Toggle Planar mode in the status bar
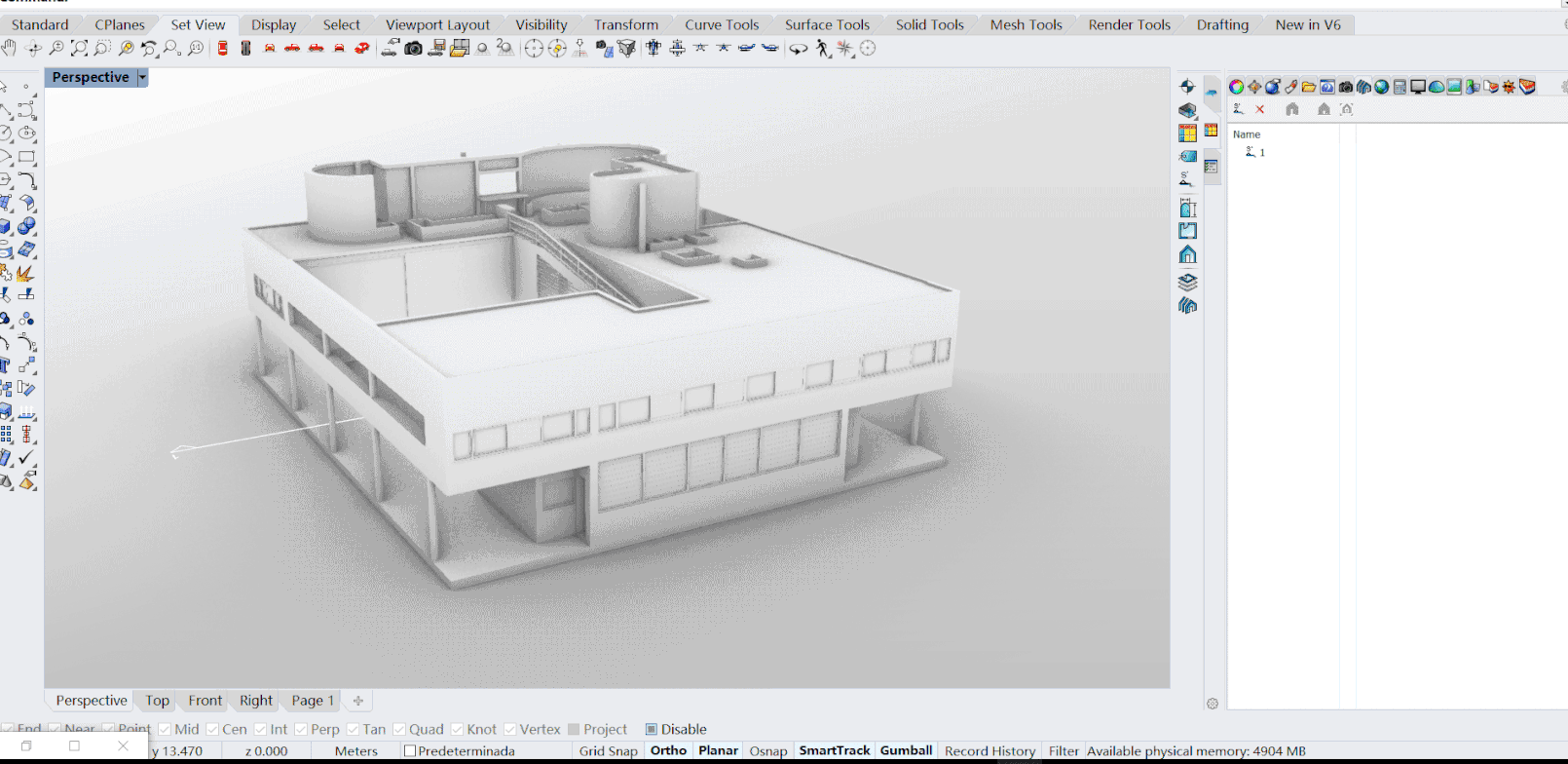Image resolution: width=1568 pixels, height=764 pixels. point(718,751)
